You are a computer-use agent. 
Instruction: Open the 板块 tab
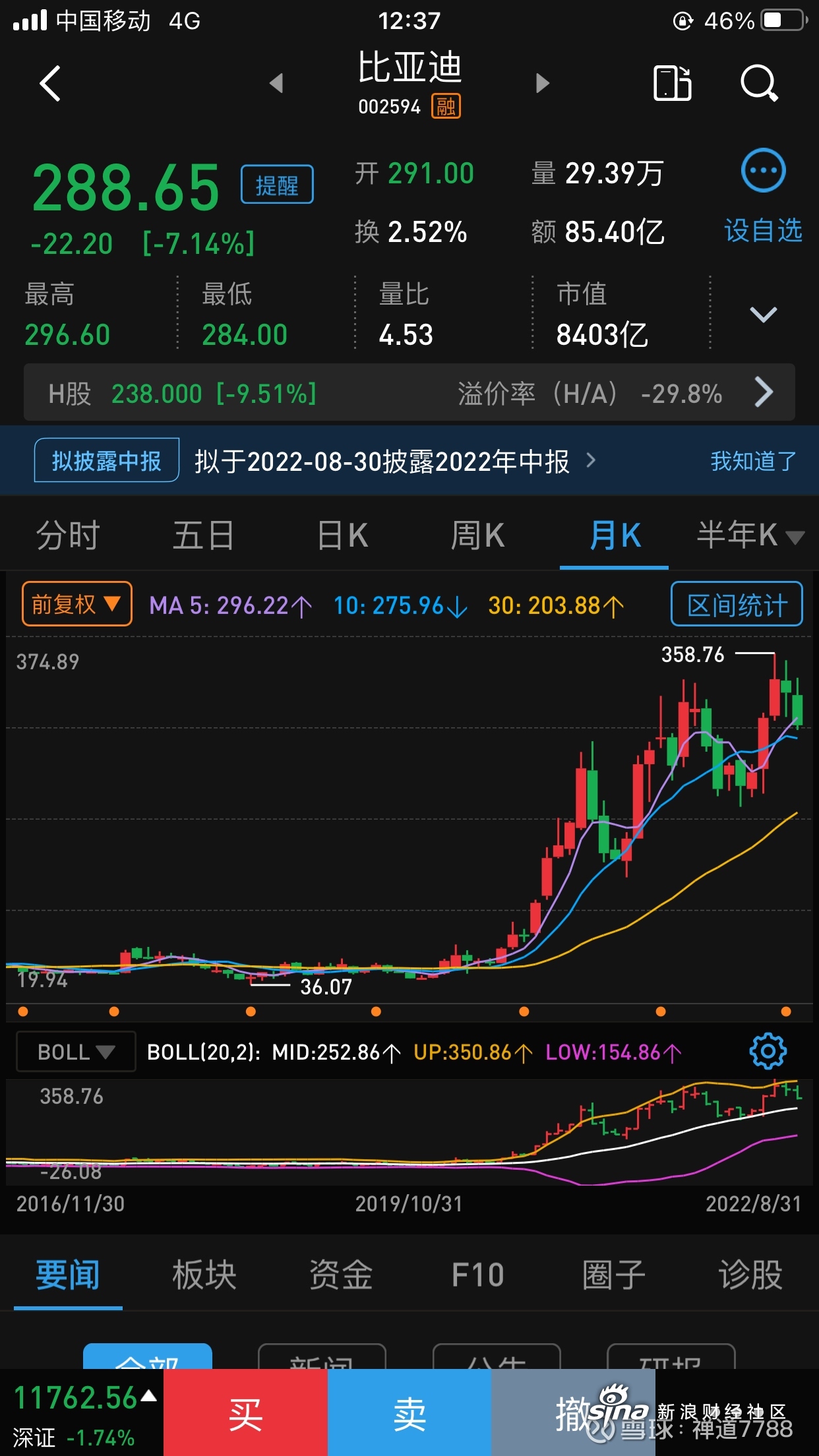[x=204, y=1275]
